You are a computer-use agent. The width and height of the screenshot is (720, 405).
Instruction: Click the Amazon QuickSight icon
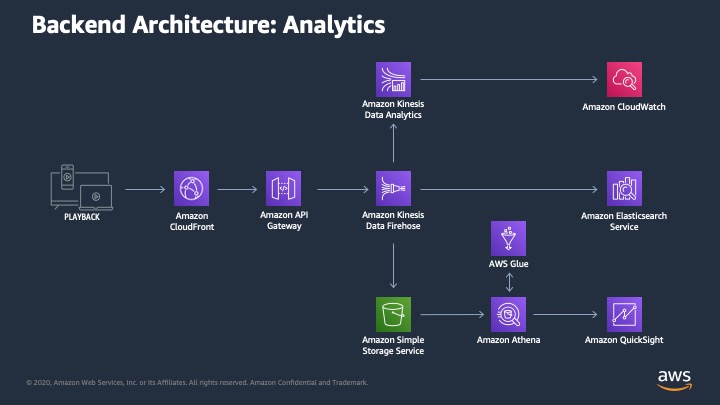pos(624,315)
